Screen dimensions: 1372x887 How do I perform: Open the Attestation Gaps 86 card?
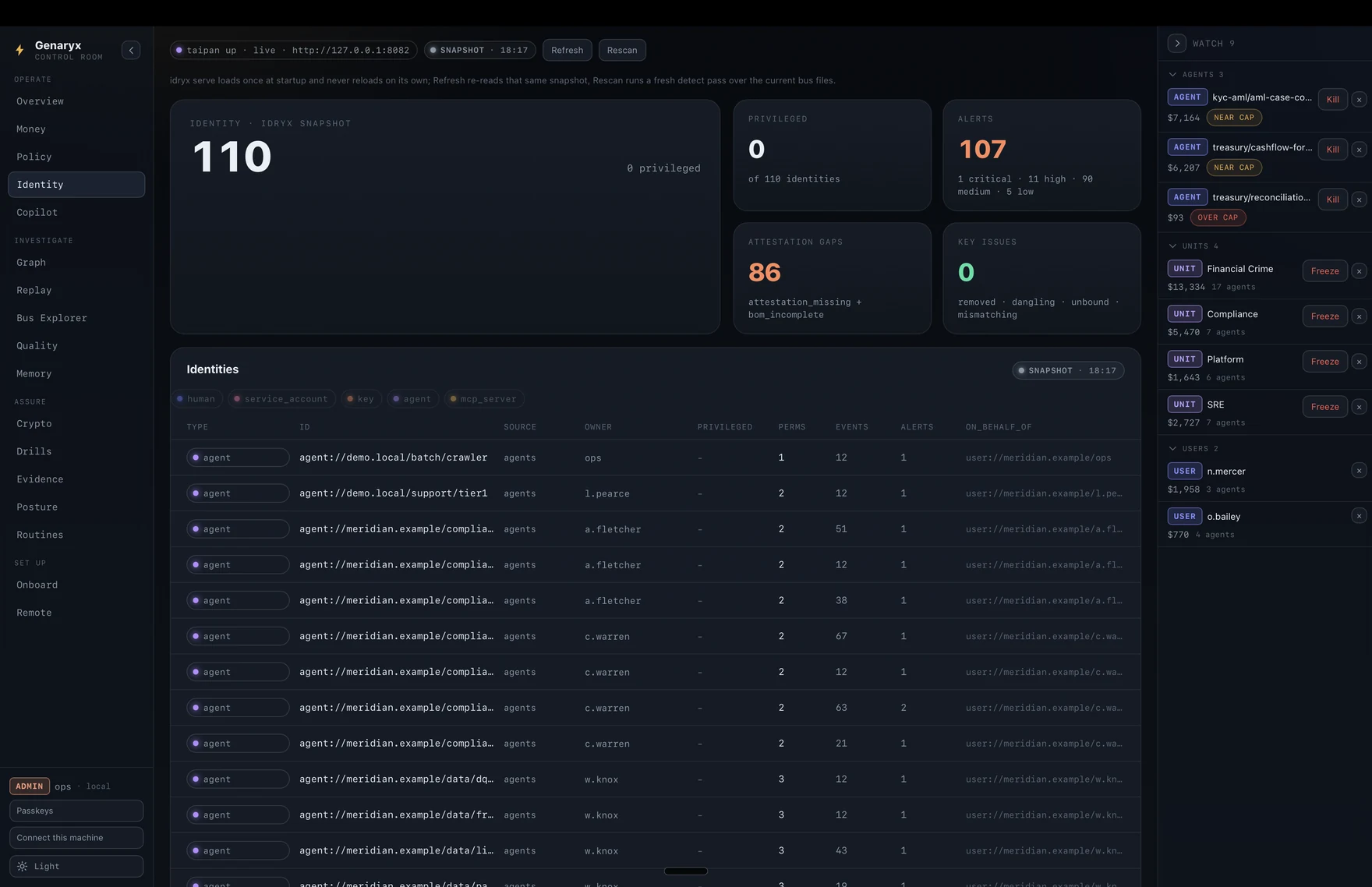(832, 278)
